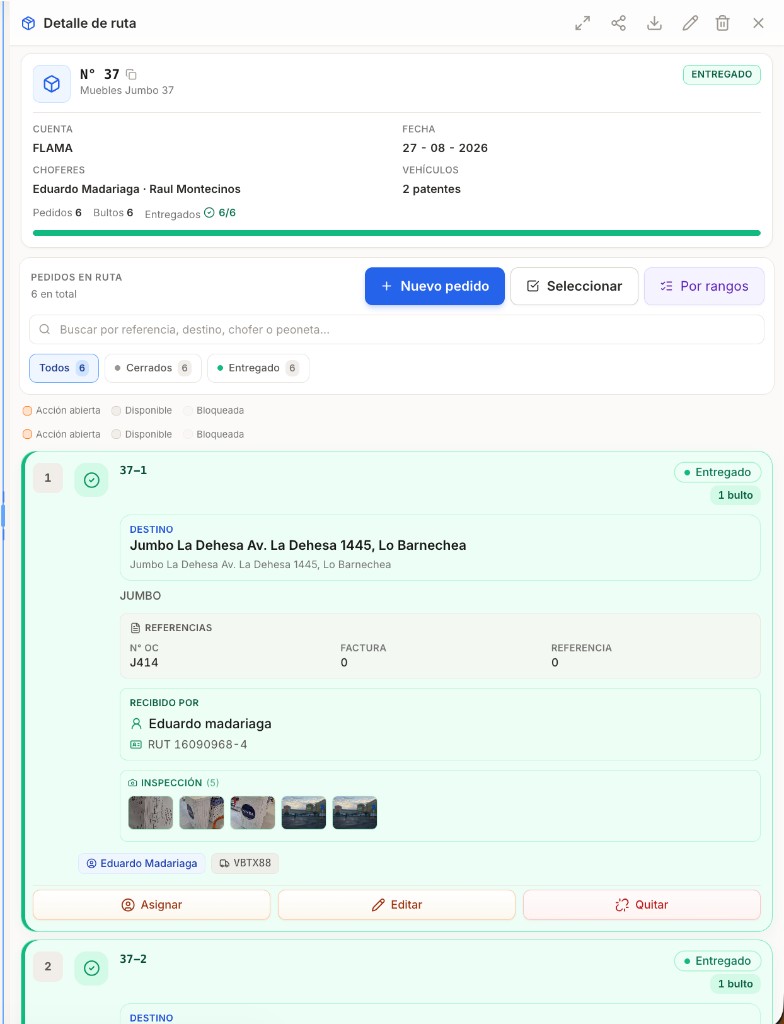Click the Detalle de ruta header cube icon
784x1024 pixels.
28,24
